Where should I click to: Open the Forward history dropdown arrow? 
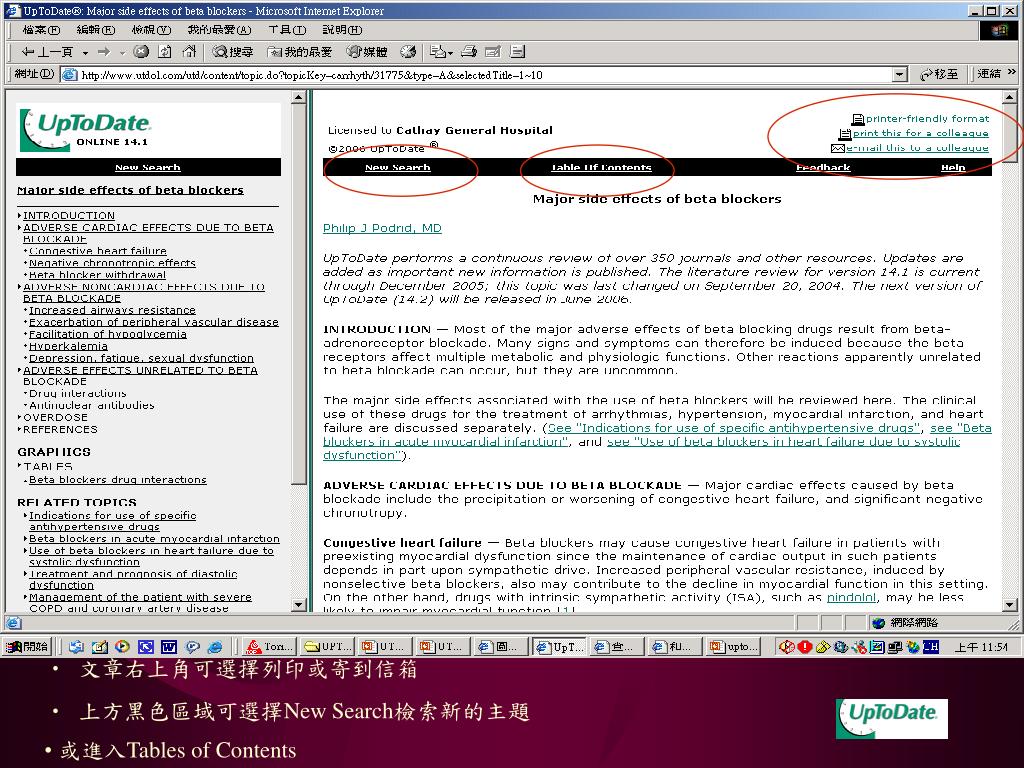[121, 52]
